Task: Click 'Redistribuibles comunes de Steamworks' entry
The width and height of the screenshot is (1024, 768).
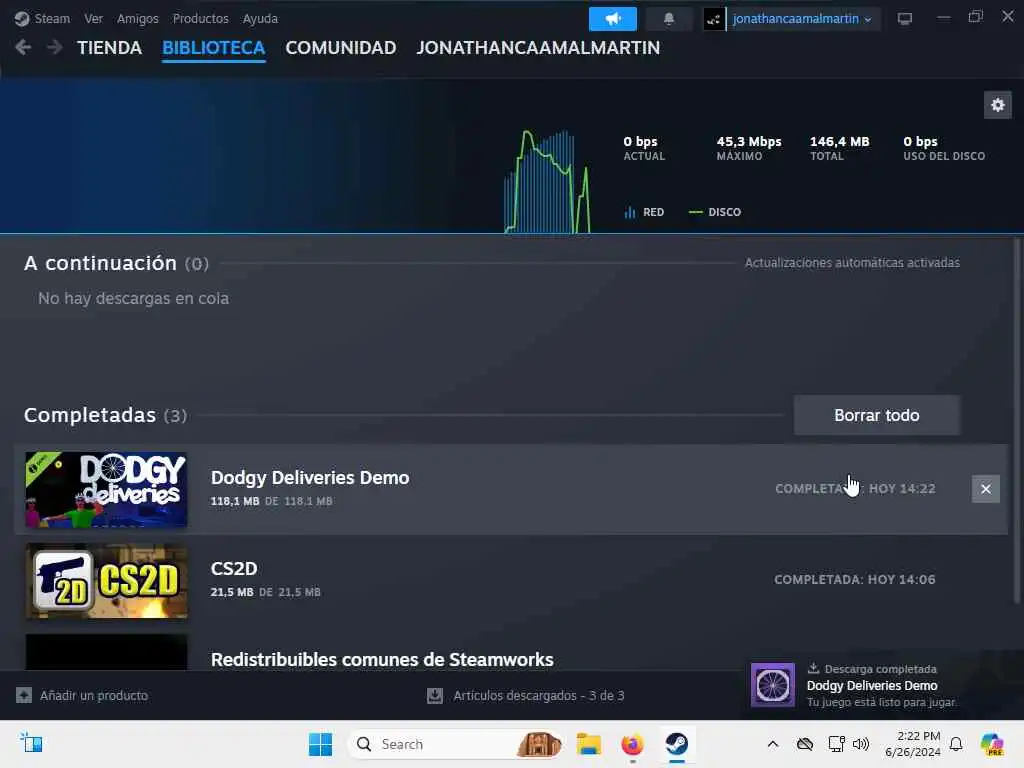Action: (382, 659)
